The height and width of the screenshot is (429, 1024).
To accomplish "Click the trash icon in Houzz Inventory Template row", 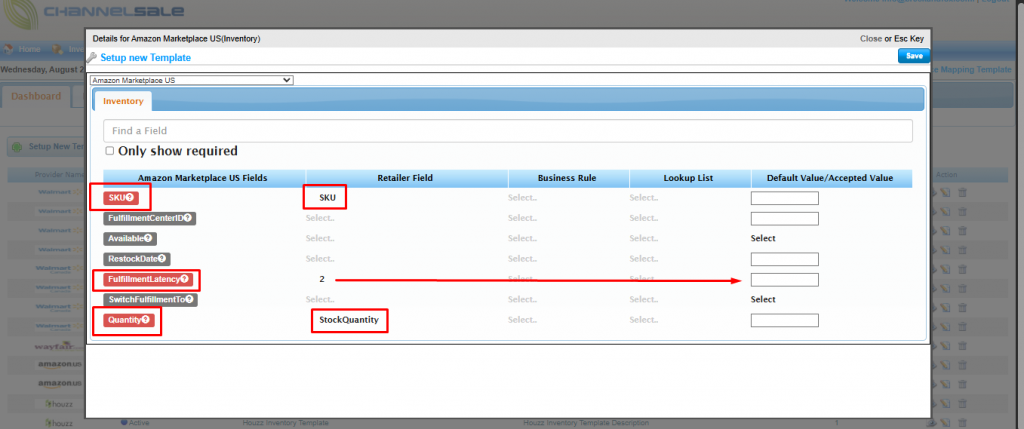I will coord(962,423).
